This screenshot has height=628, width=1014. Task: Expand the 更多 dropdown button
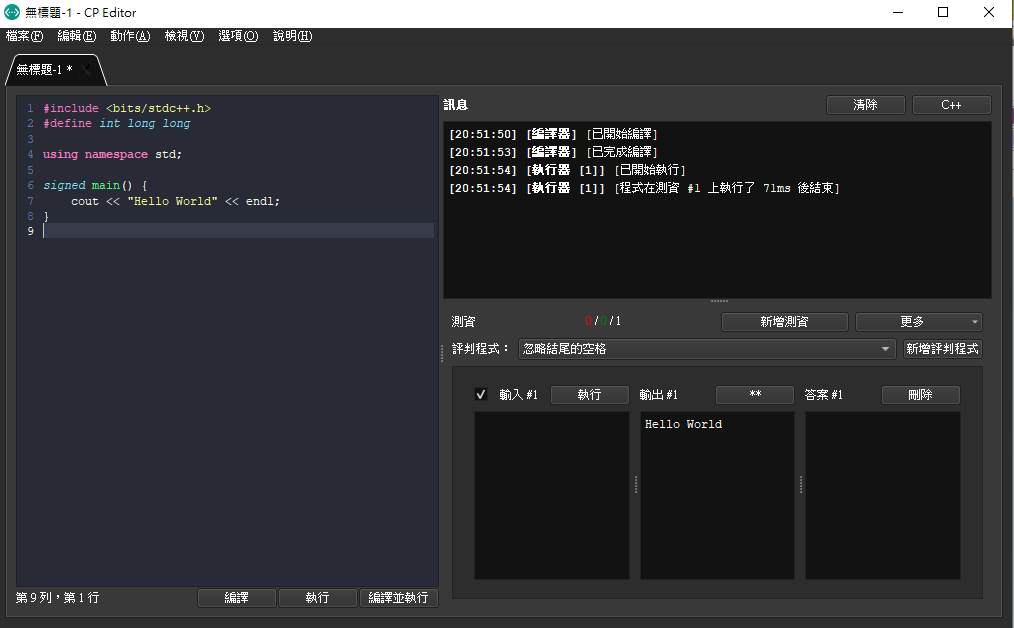pyautogui.click(x=918, y=322)
